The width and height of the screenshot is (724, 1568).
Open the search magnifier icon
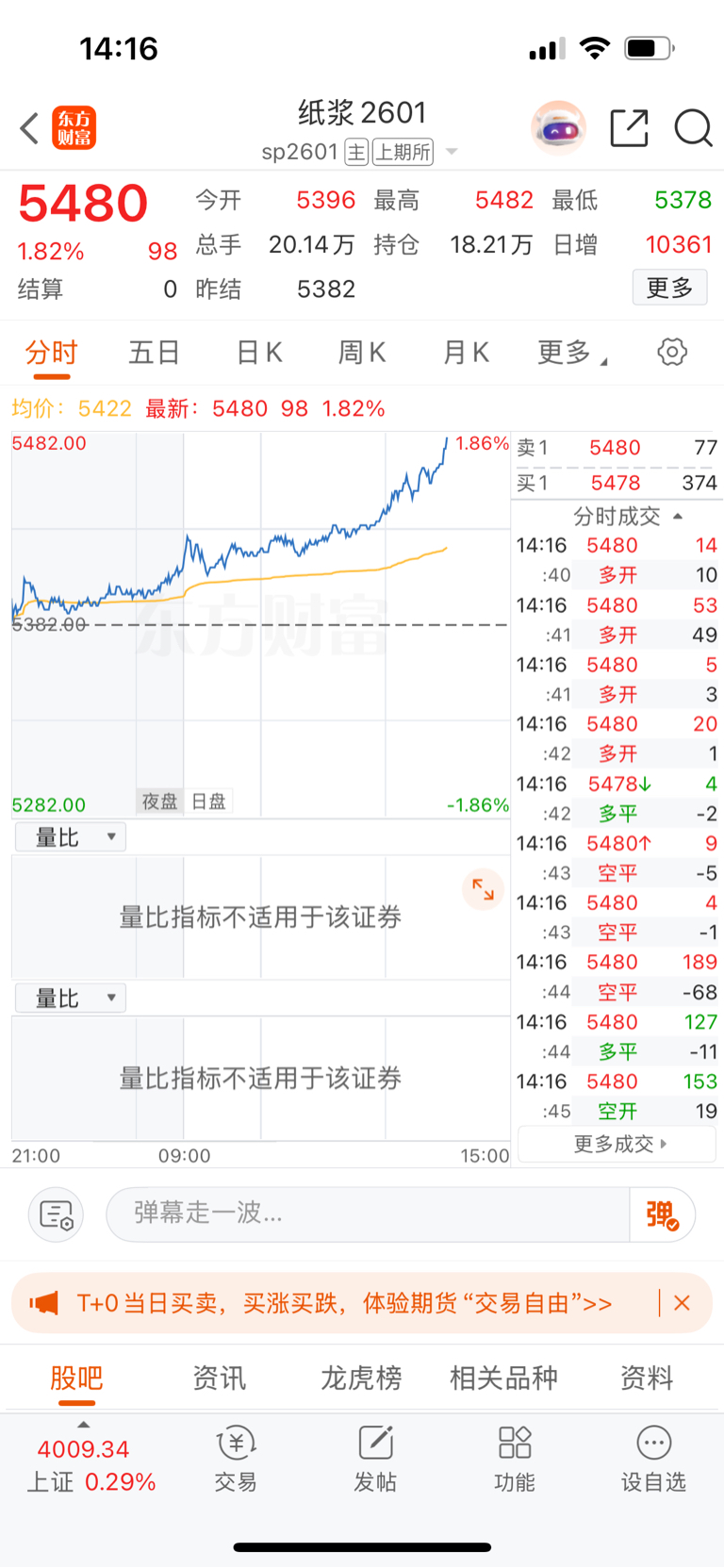click(693, 128)
